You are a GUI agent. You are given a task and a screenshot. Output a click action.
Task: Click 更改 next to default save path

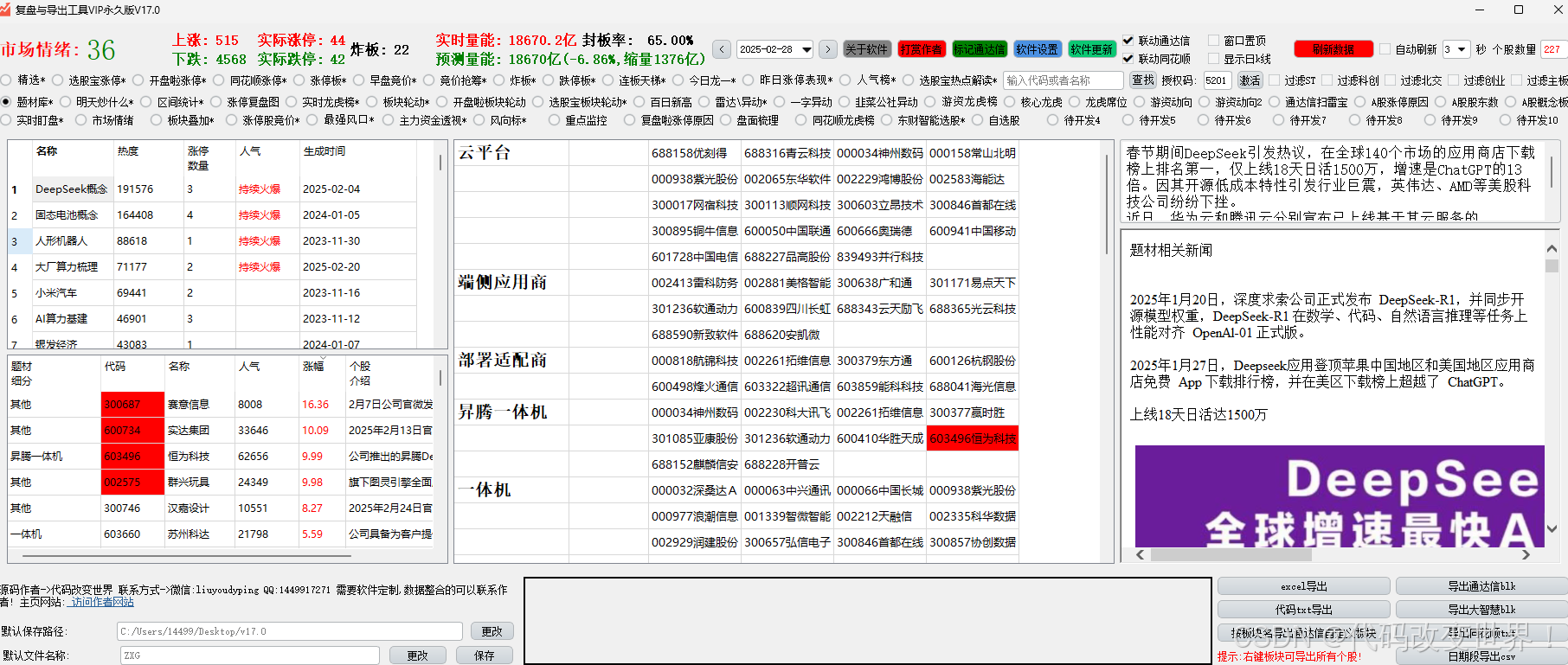click(492, 631)
